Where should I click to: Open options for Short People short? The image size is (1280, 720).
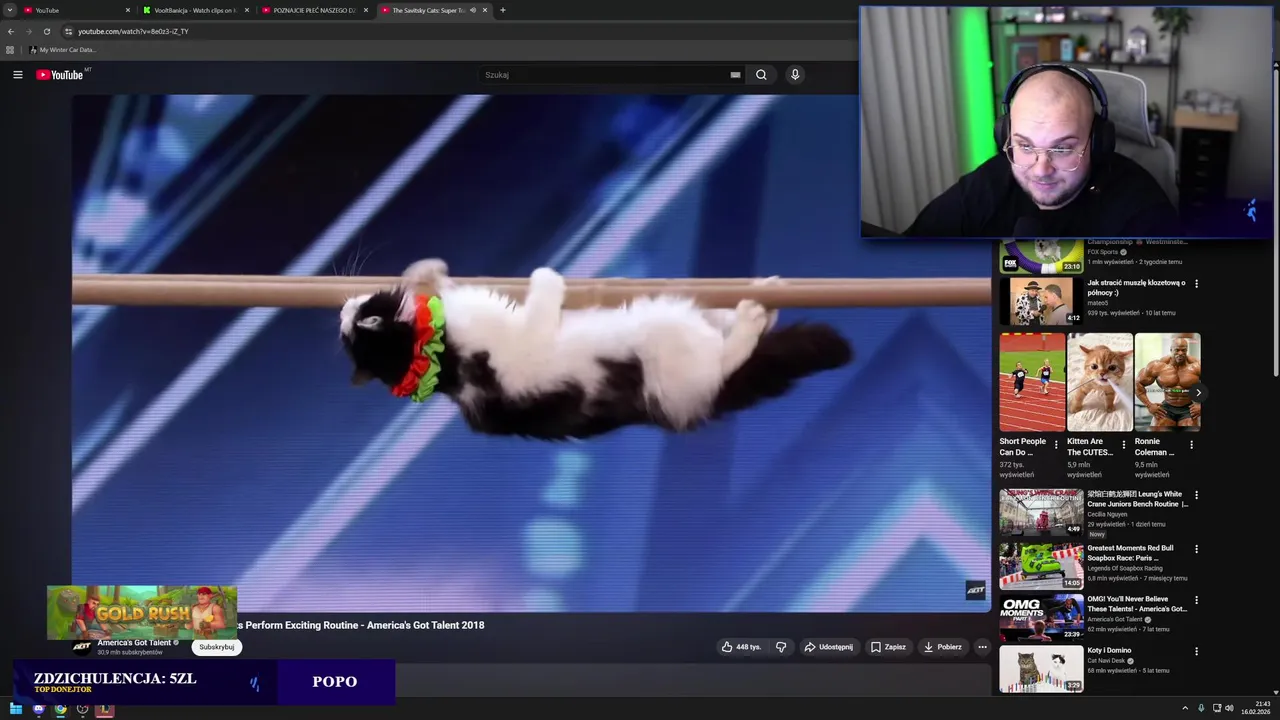(x=1056, y=445)
